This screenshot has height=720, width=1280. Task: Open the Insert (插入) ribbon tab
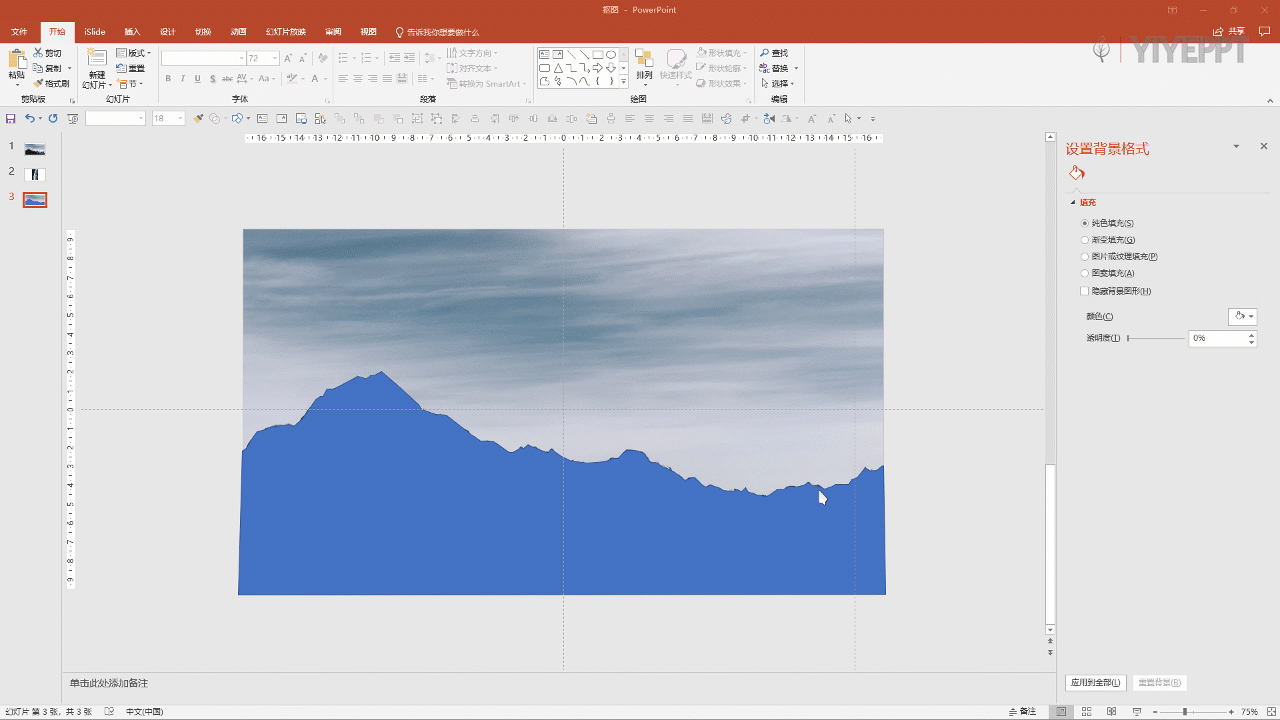(132, 32)
